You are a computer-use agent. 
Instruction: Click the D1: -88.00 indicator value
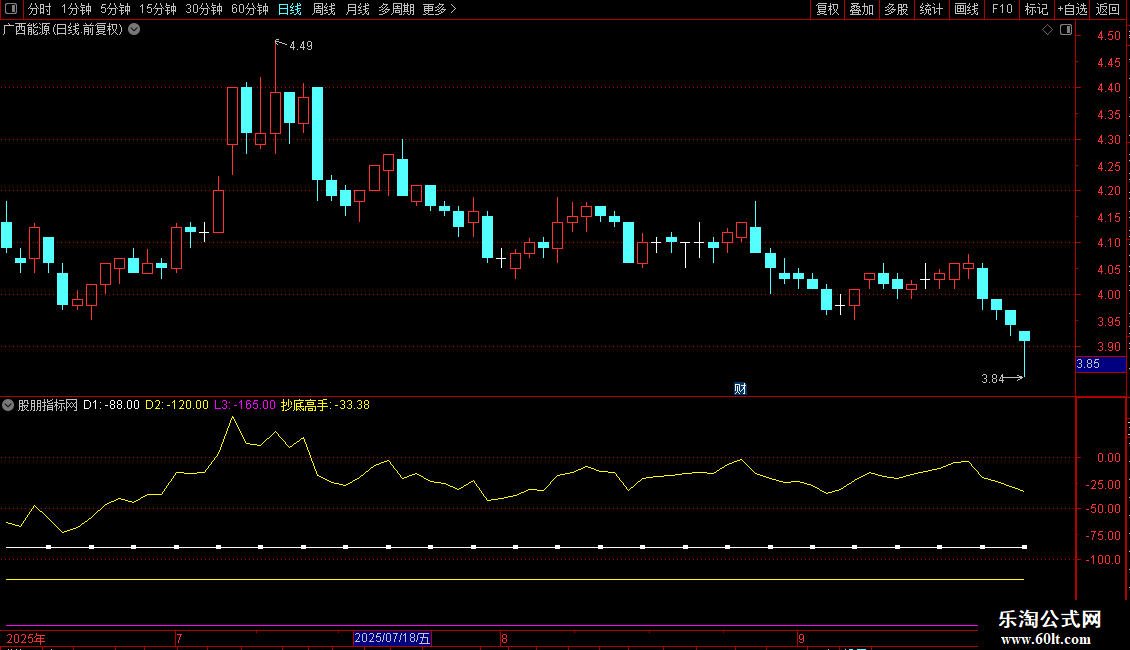(x=111, y=405)
